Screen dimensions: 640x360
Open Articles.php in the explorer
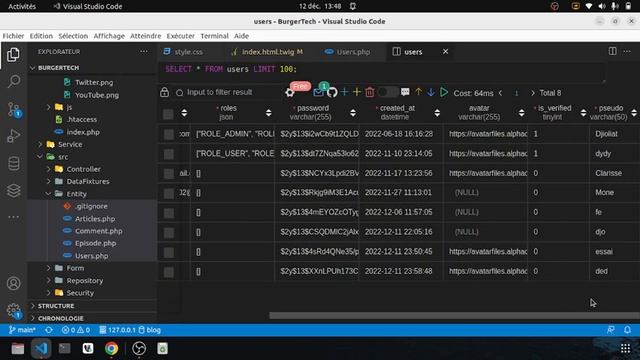(95, 219)
